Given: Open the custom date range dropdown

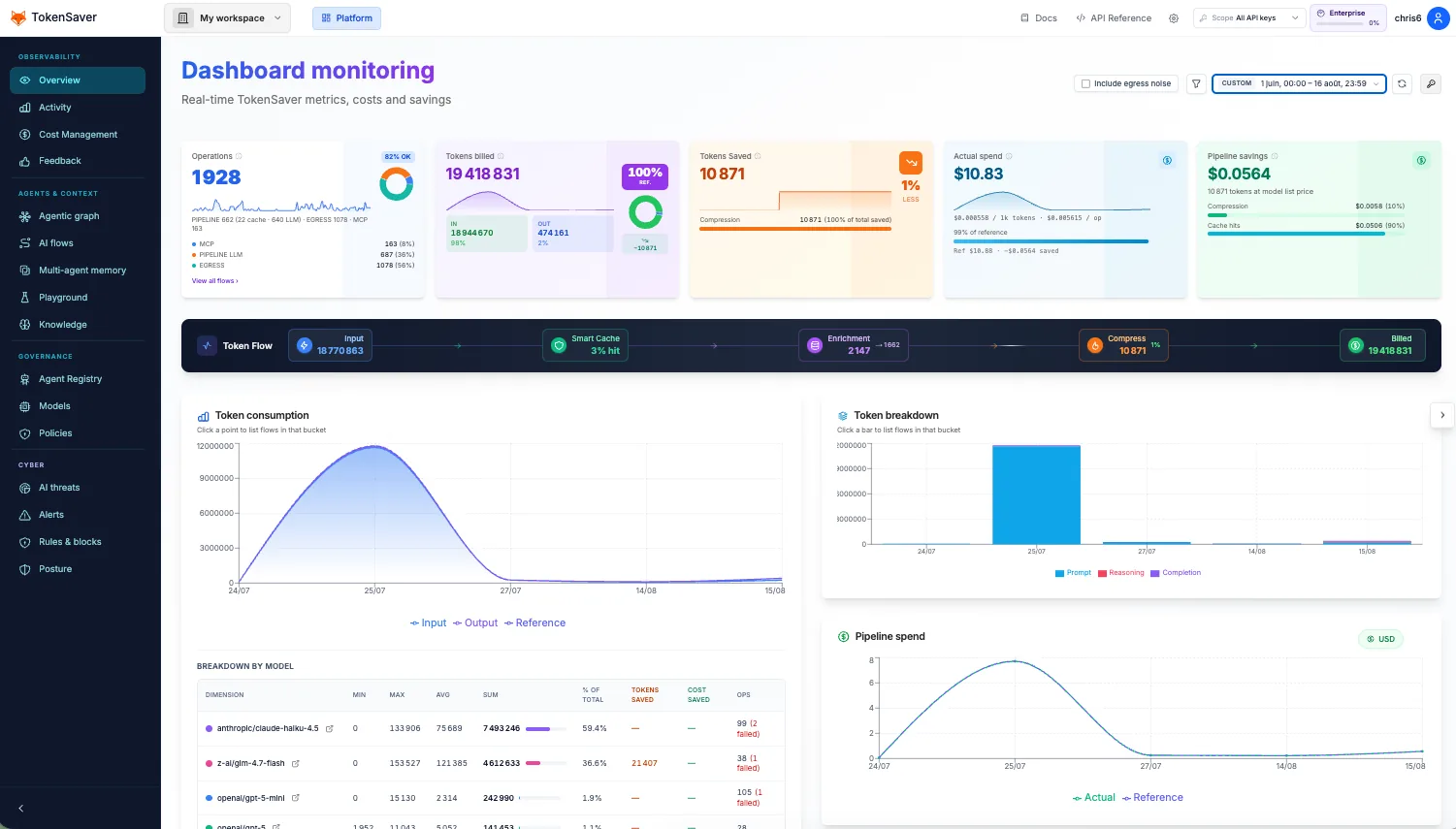Looking at the screenshot, I should click(1299, 83).
